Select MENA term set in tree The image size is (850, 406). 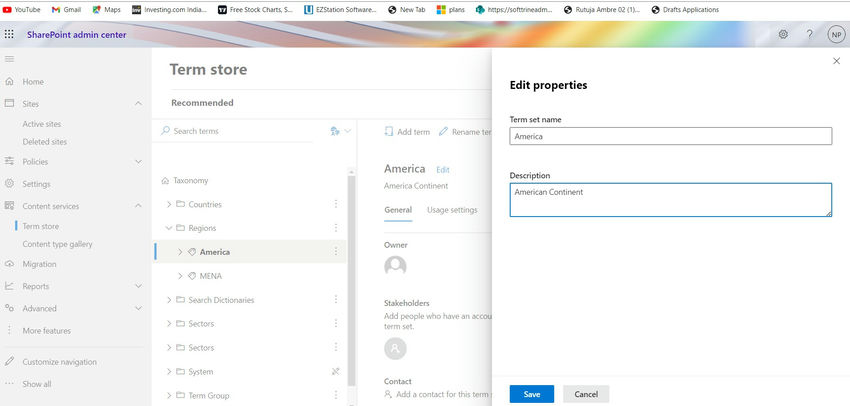click(x=210, y=276)
